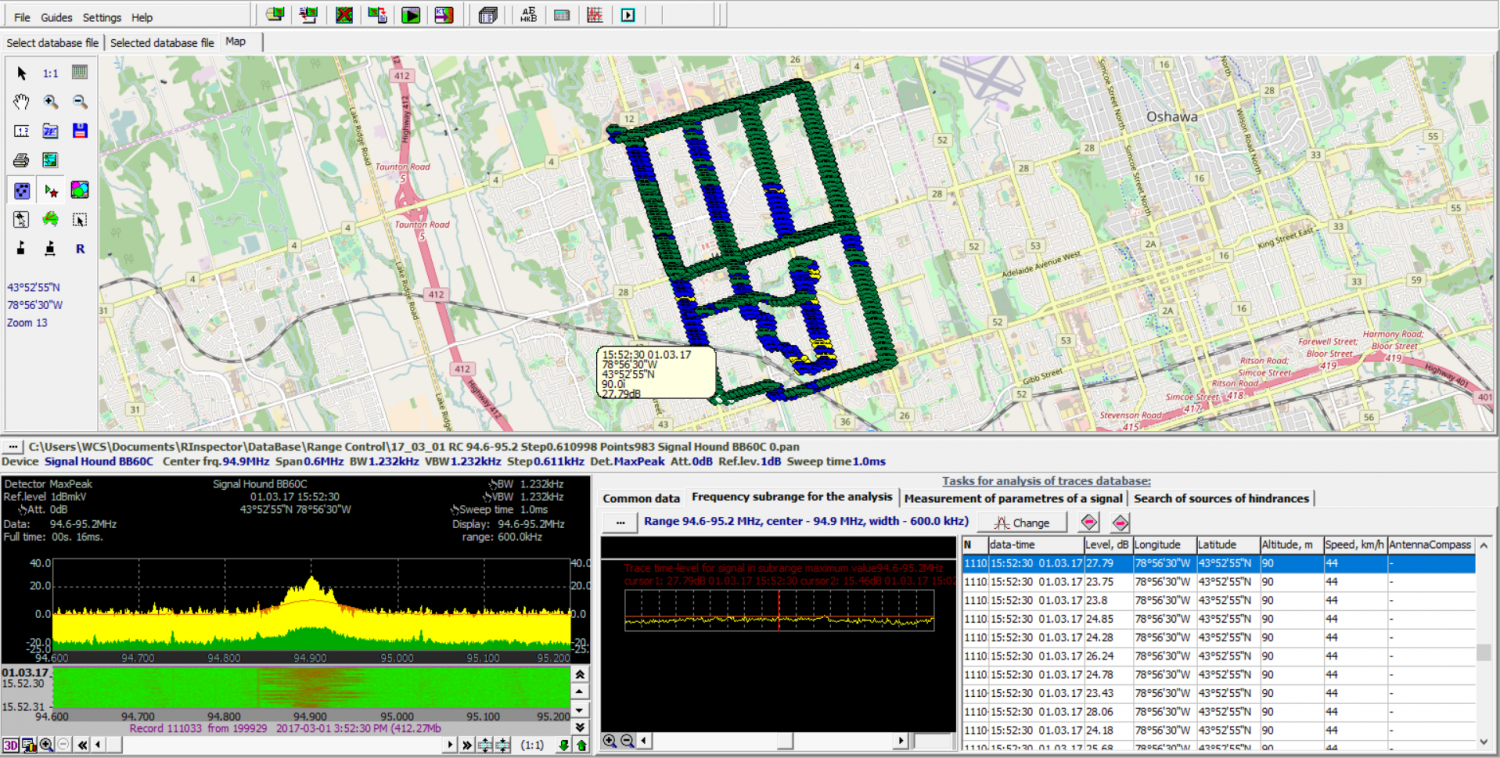This screenshot has width=1500, height=758.
Task: Click the printer icon in map toolbox
Action: pos(21,160)
